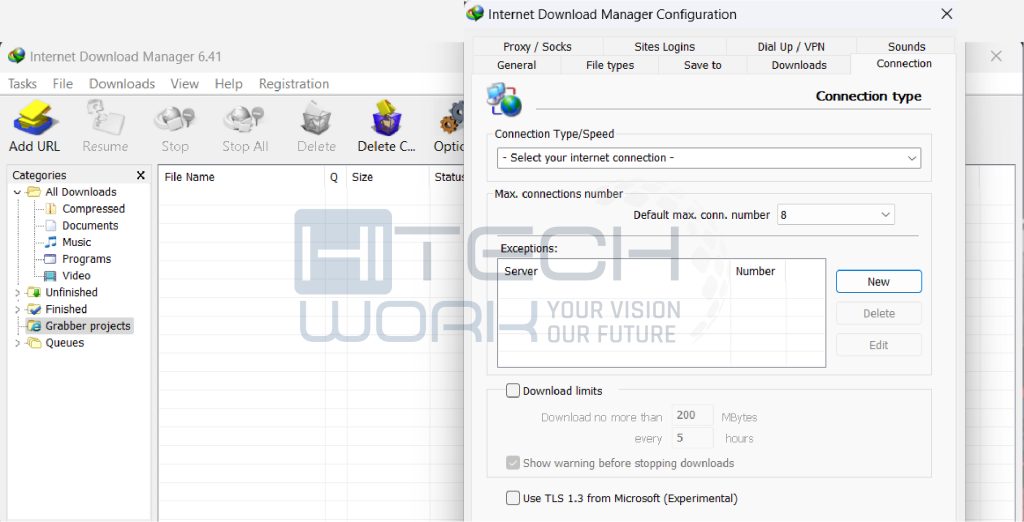Screen dimensions: 1024x522
Task: Click the New exception button
Action: 878,282
